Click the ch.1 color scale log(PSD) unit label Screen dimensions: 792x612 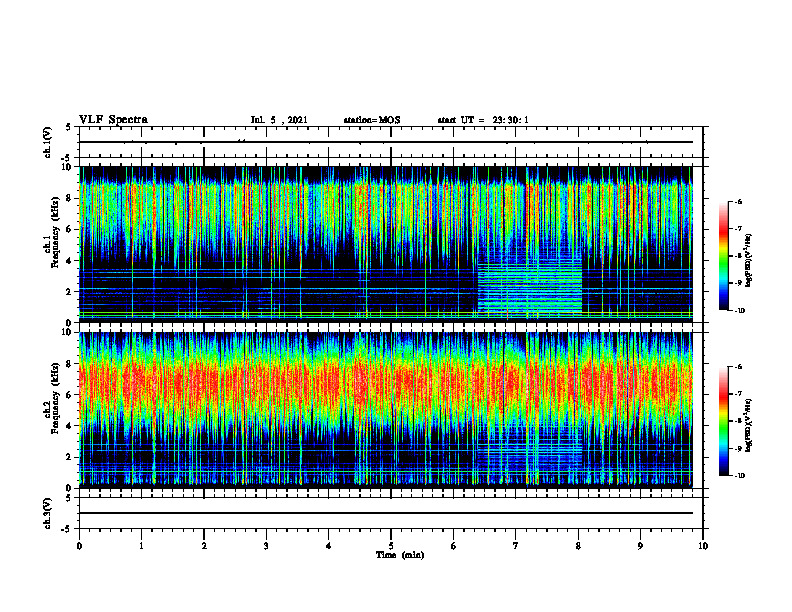(749, 260)
